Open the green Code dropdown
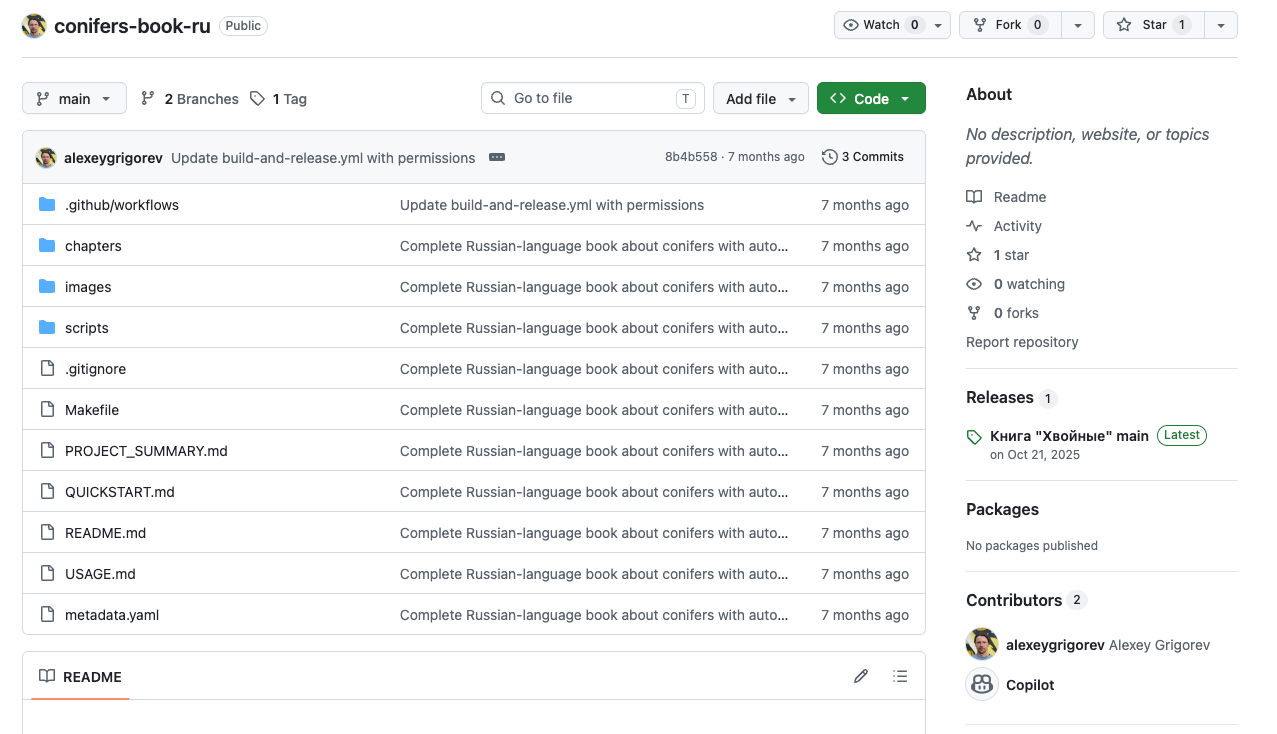This screenshot has width=1277, height=734. tap(871, 98)
